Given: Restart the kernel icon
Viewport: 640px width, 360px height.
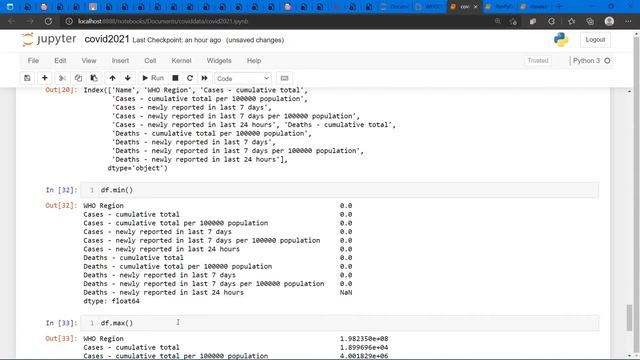Looking at the screenshot, I should click(x=190, y=78).
